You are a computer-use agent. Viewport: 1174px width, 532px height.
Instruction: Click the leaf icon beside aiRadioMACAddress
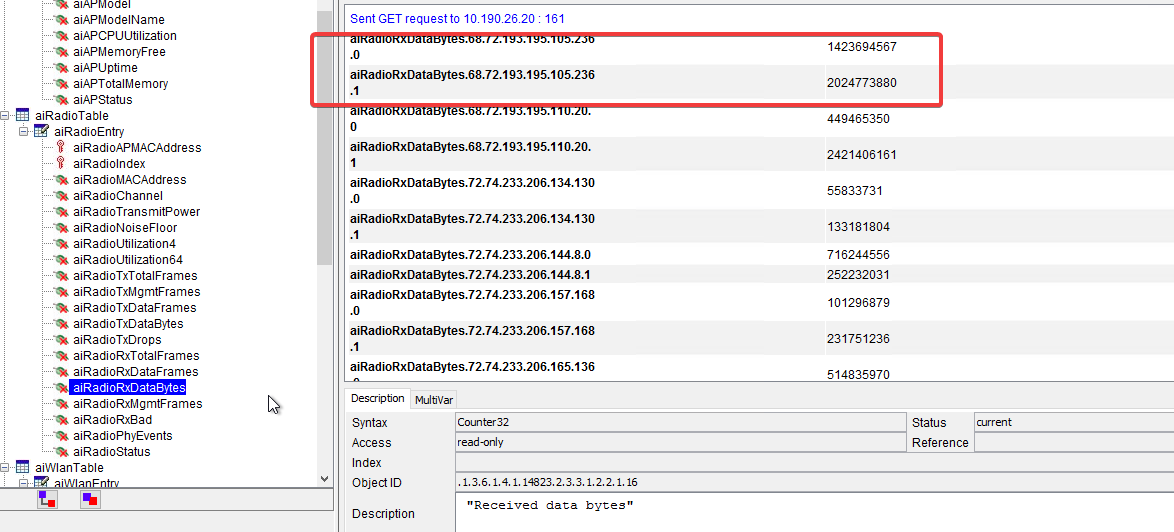[63, 180]
